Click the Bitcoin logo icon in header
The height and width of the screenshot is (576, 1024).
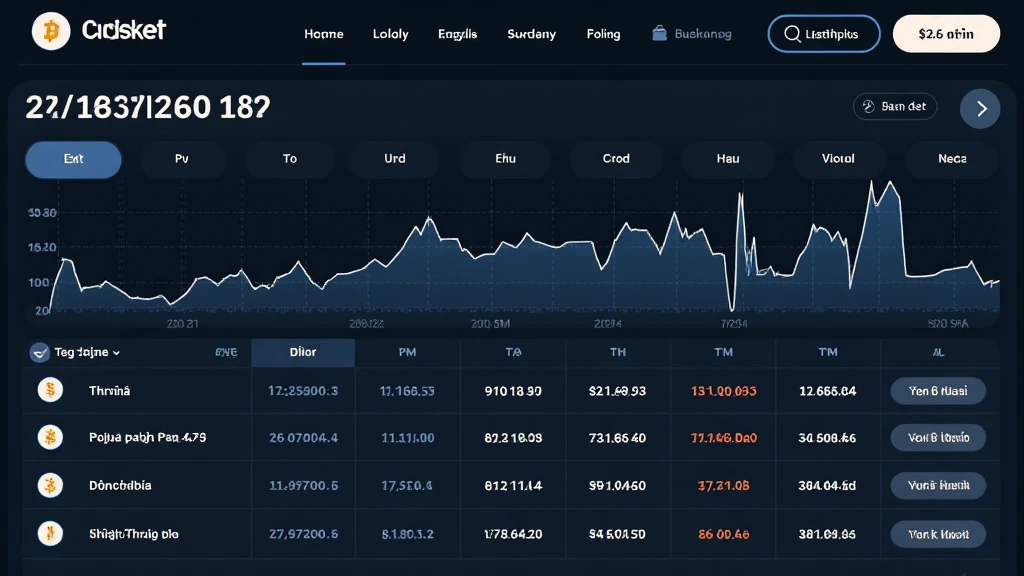[x=51, y=32]
